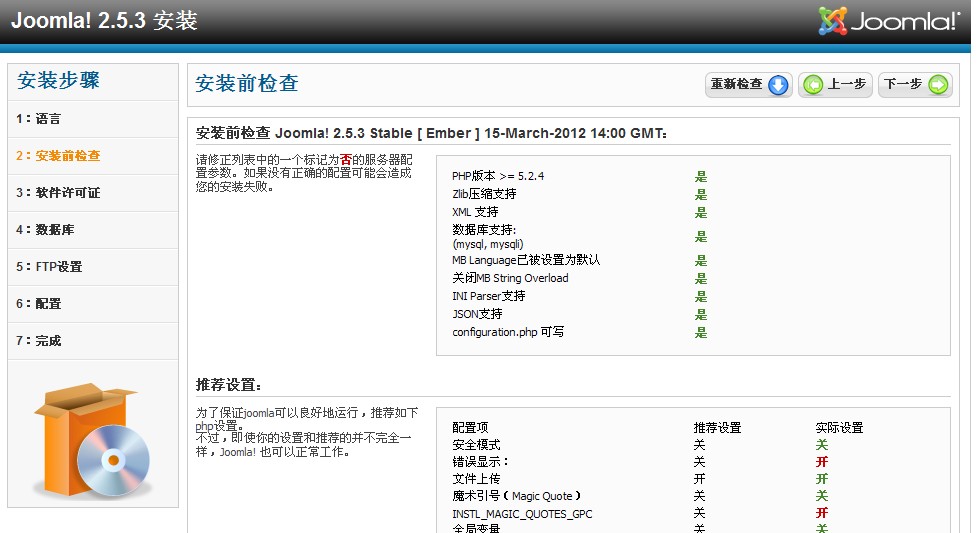Click the orange box with CD image
Screen dimensions: 977x533
click(93, 441)
